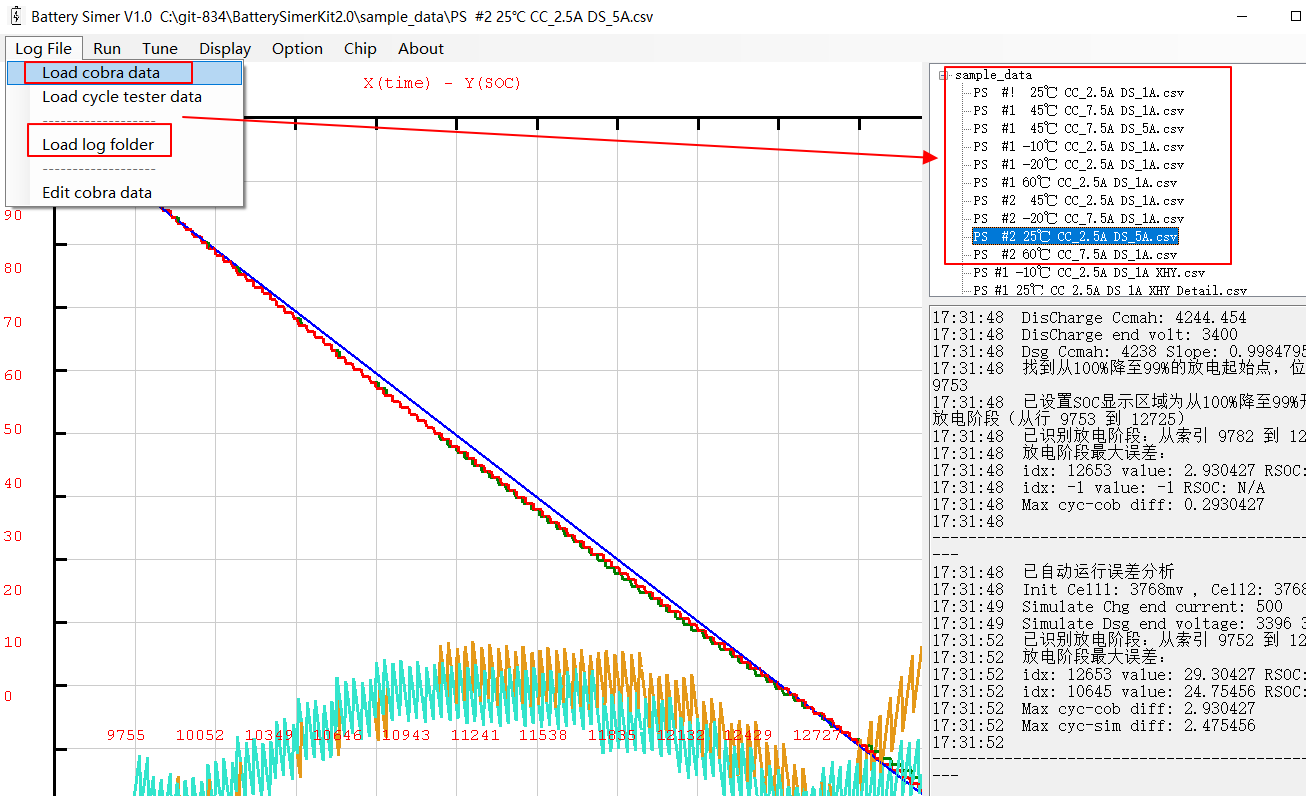Click x-axis label 10052
The width and height of the screenshot is (1306, 796).
coord(200,735)
